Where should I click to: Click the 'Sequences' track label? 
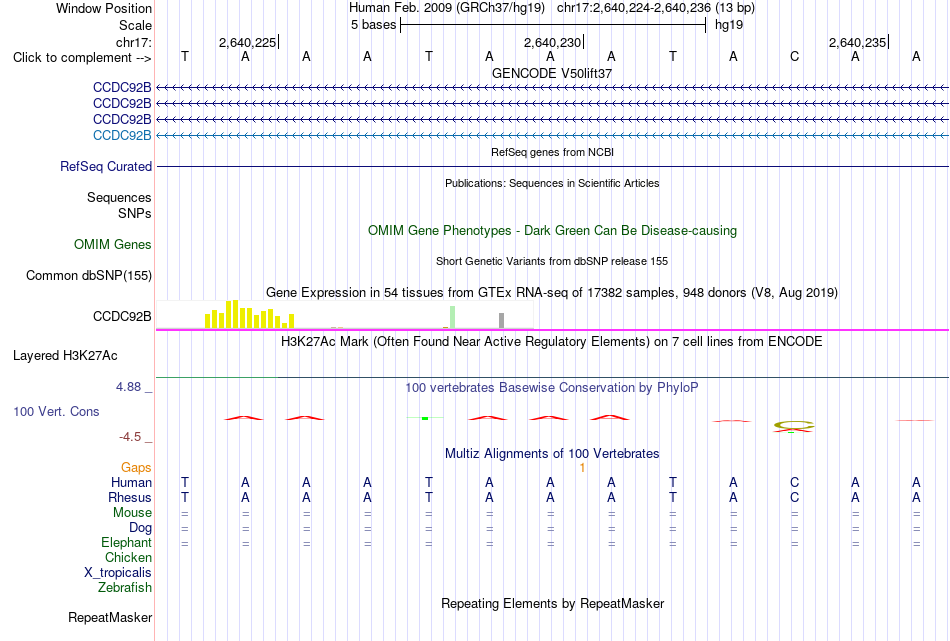119,198
